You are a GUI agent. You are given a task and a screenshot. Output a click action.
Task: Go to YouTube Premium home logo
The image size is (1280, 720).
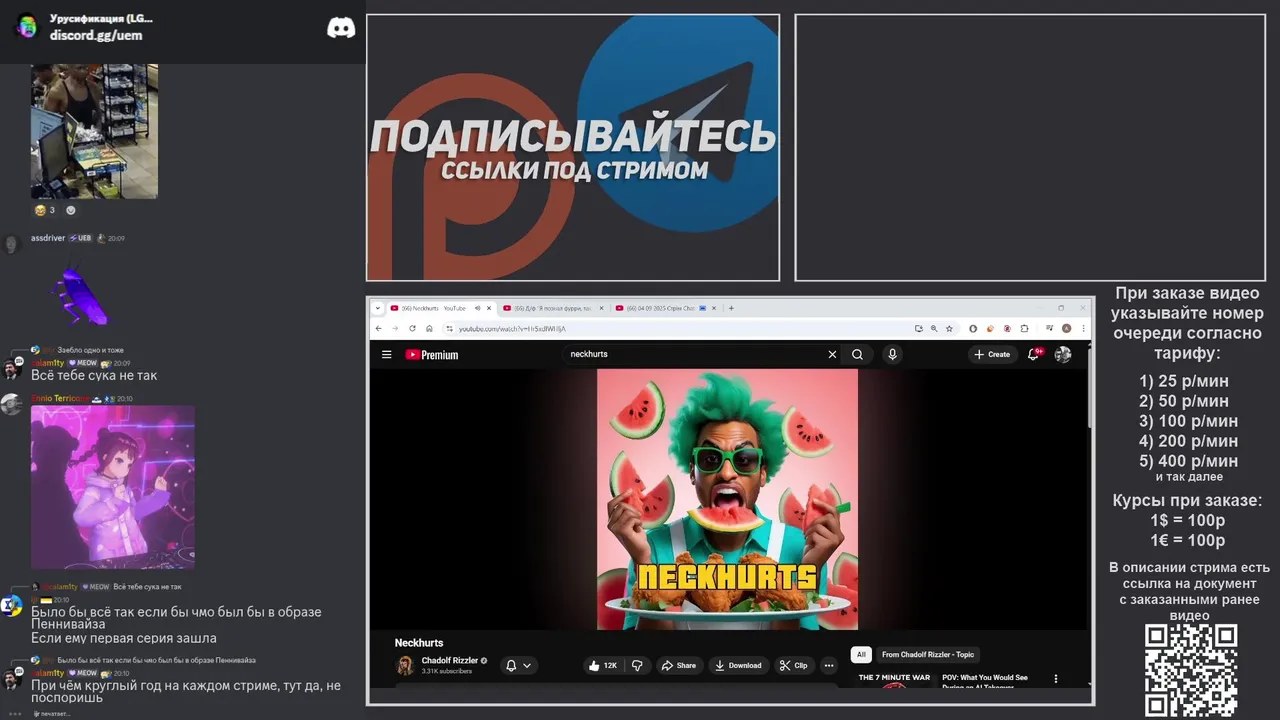click(x=432, y=355)
